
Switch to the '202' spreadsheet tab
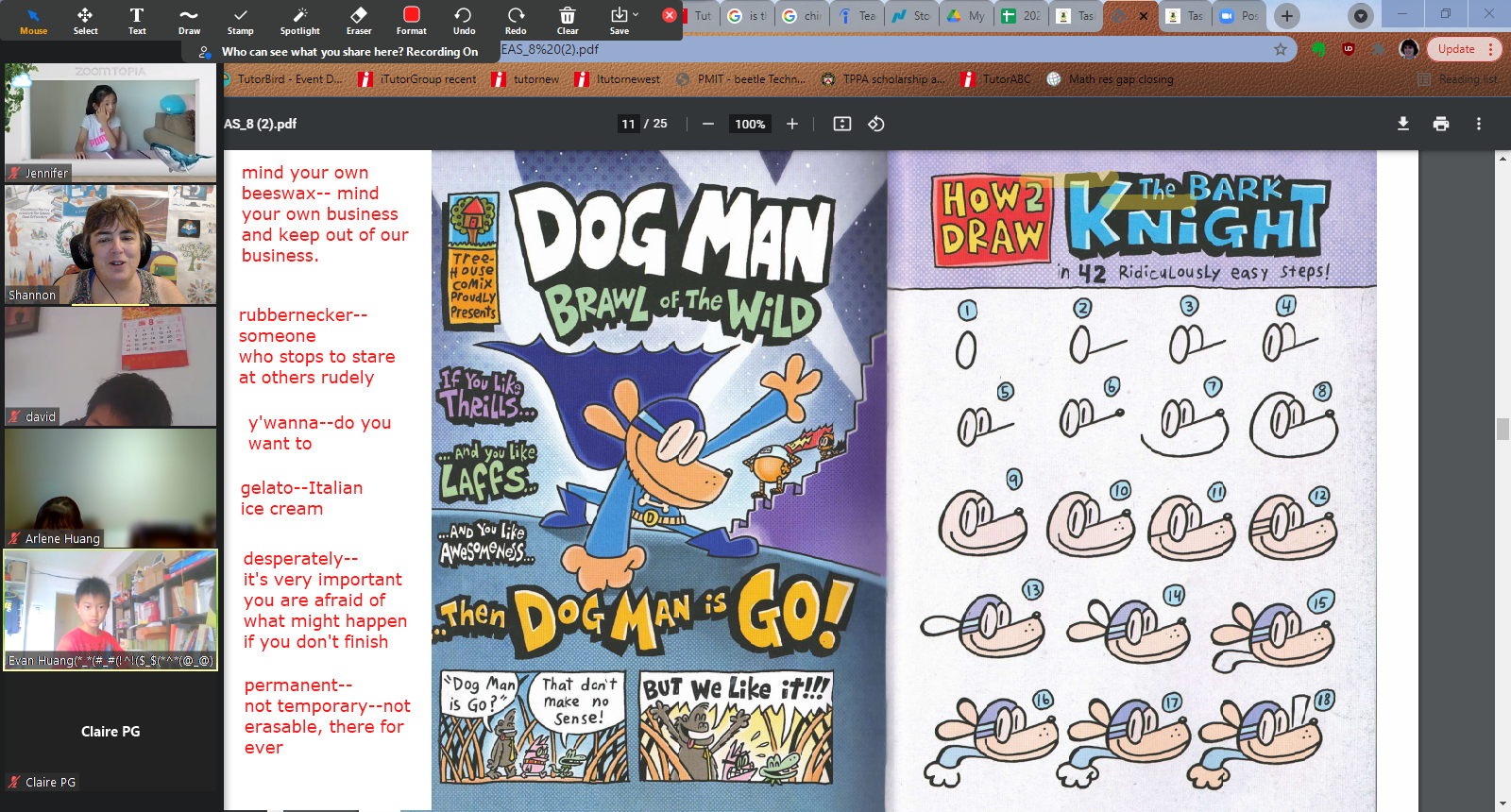[x=1022, y=15]
